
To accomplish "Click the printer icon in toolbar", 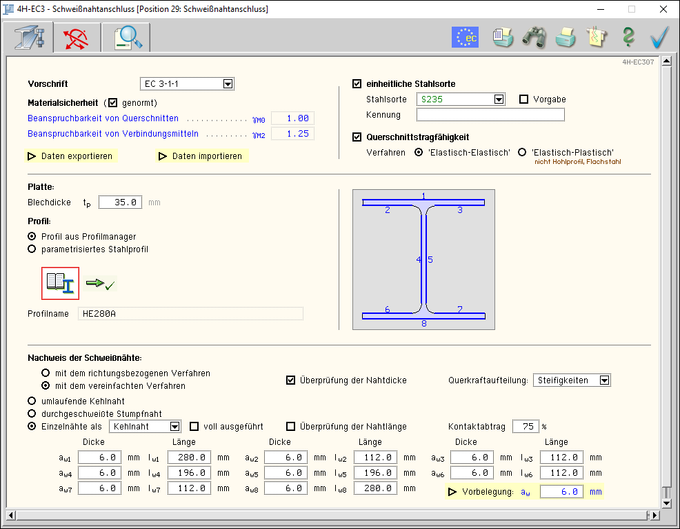I will coord(566,38).
